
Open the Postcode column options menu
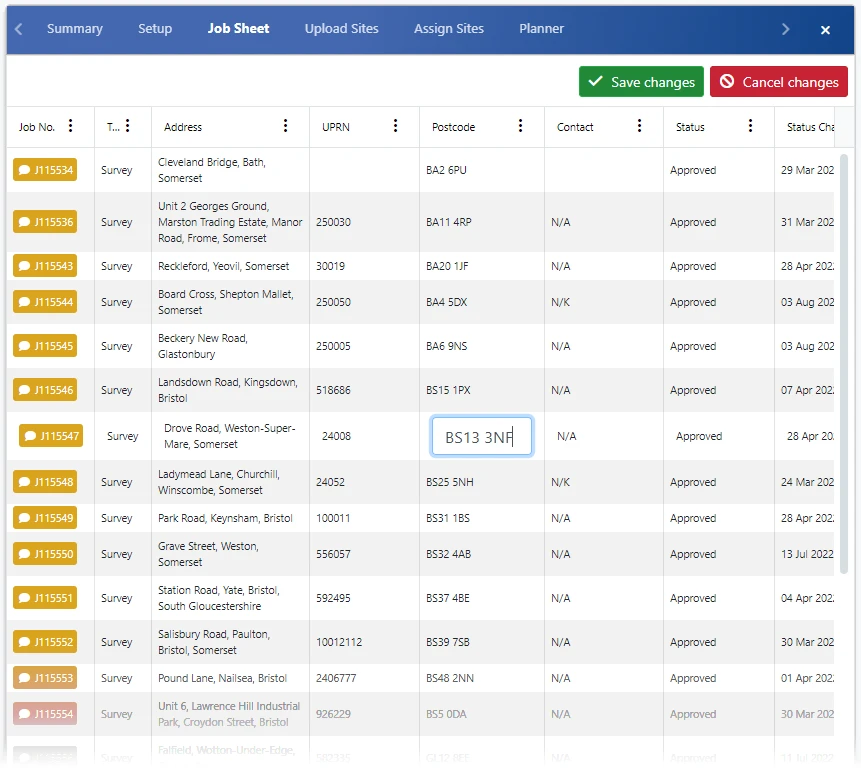(x=520, y=127)
